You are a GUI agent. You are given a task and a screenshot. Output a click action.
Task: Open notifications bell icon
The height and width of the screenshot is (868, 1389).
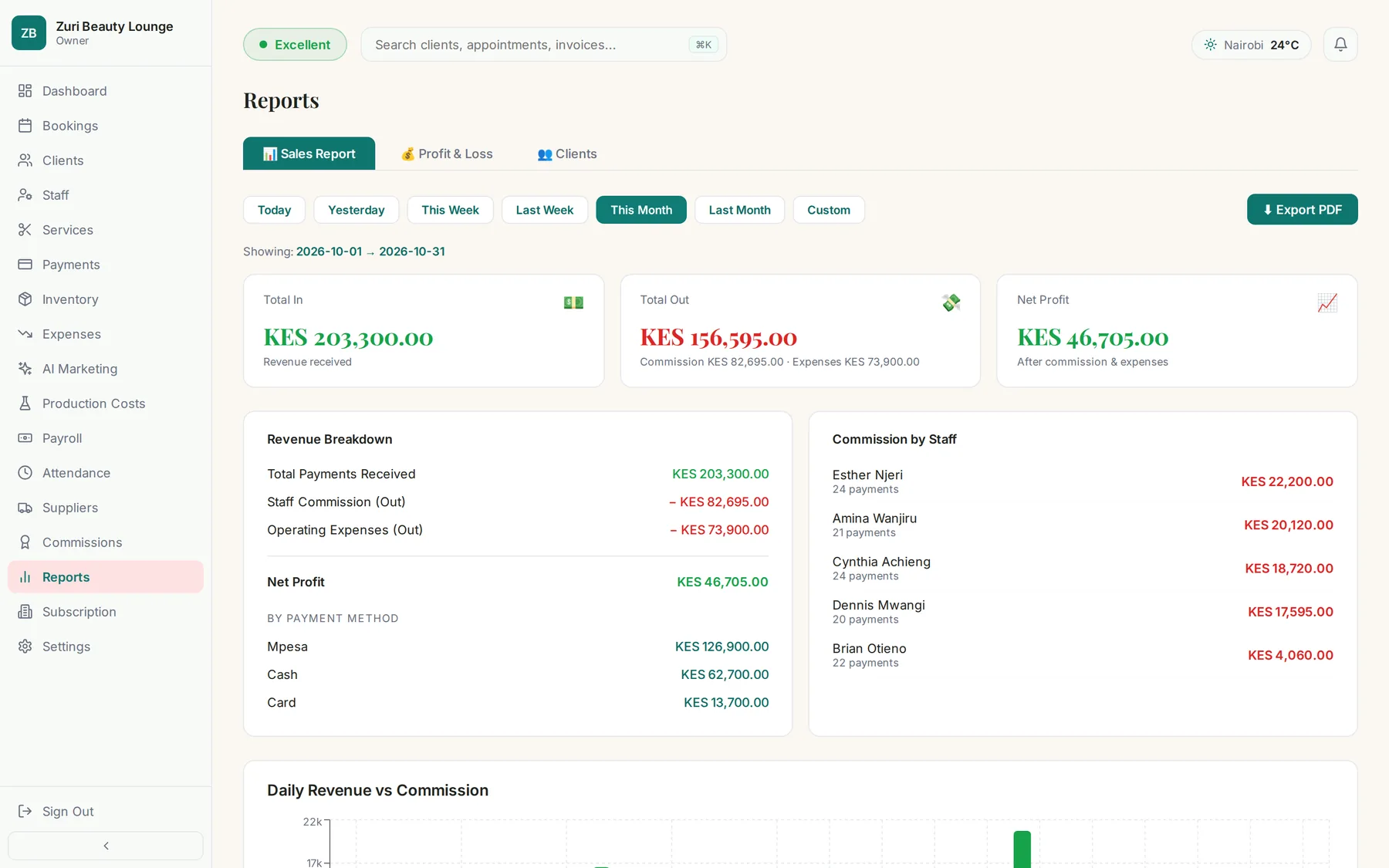pyautogui.click(x=1340, y=45)
